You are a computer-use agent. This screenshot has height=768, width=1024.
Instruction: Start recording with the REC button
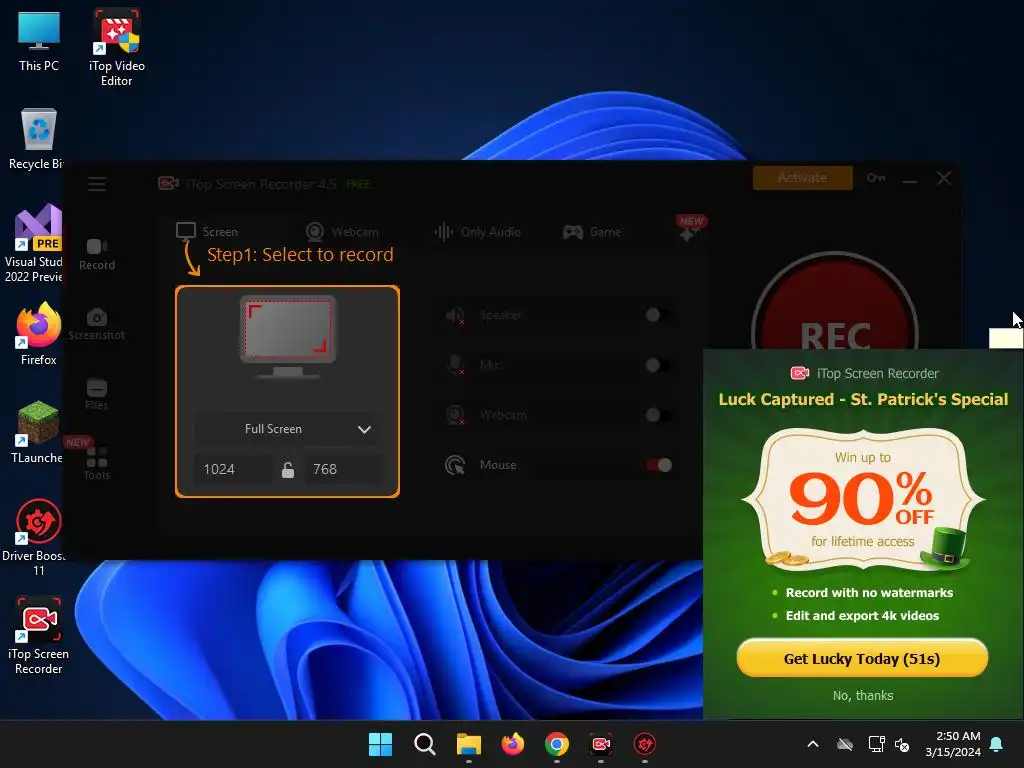click(835, 334)
